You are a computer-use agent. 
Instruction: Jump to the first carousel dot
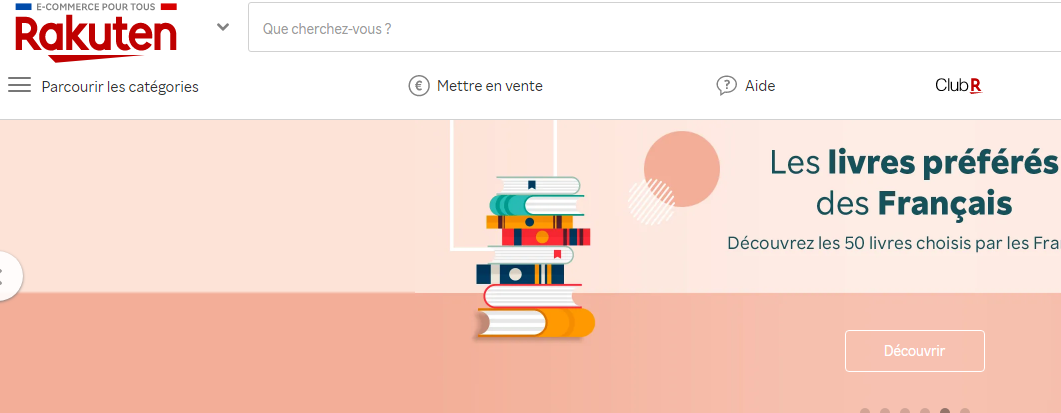(x=865, y=410)
